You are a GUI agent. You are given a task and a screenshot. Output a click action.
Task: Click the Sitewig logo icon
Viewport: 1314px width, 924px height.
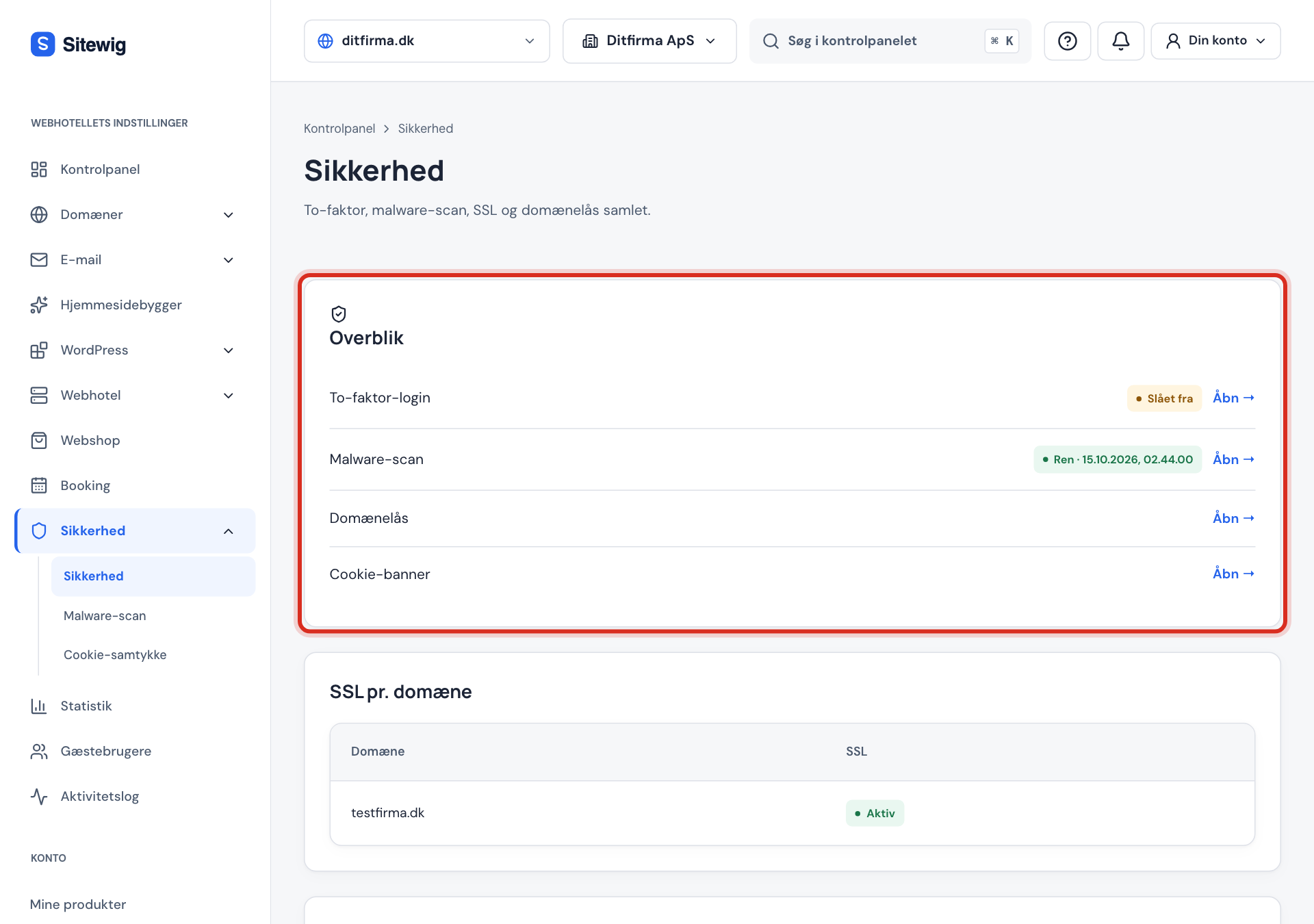pyautogui.click(x=42, y=44)
